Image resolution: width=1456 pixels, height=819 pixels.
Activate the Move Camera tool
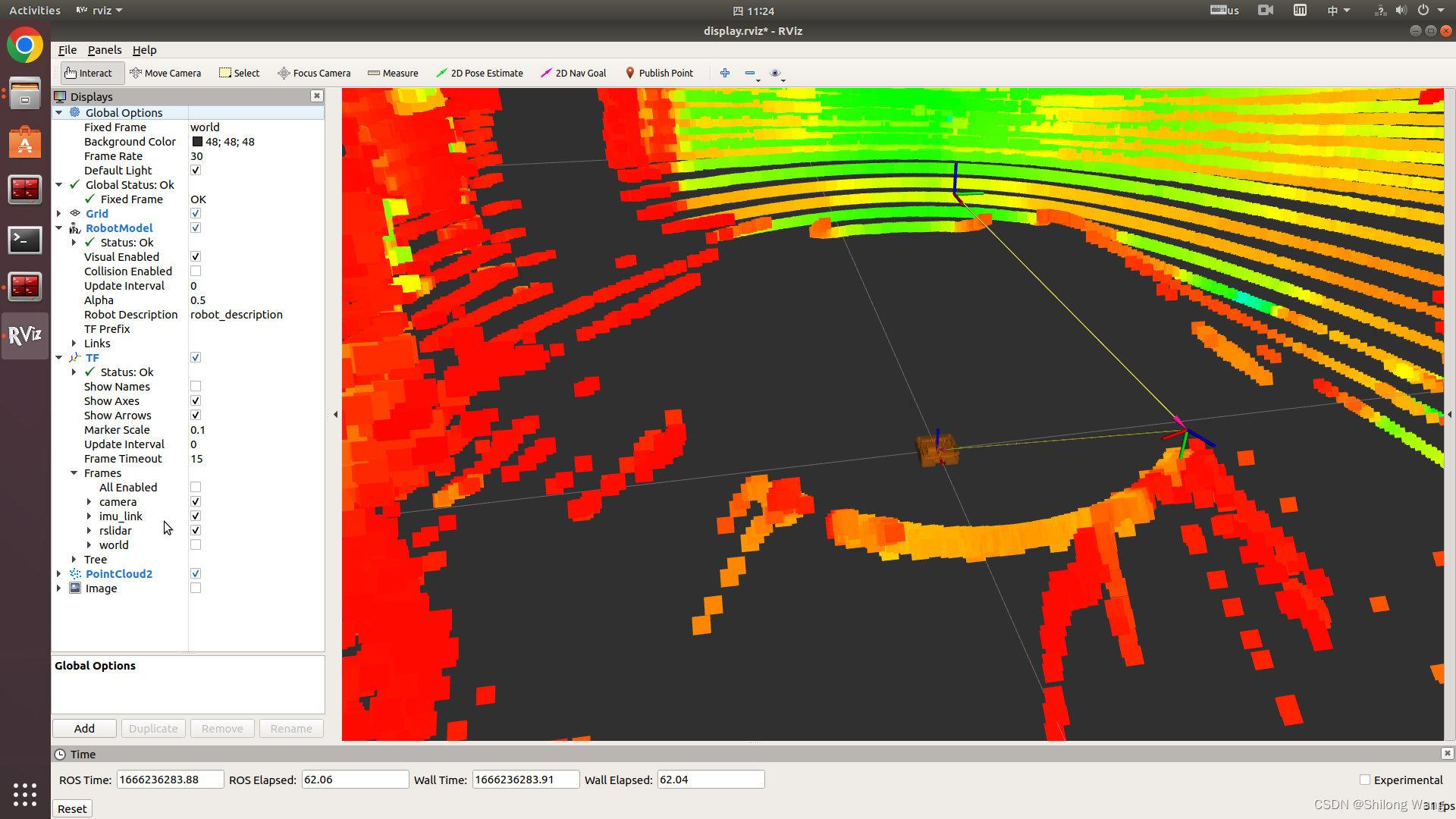click(165, 73)
